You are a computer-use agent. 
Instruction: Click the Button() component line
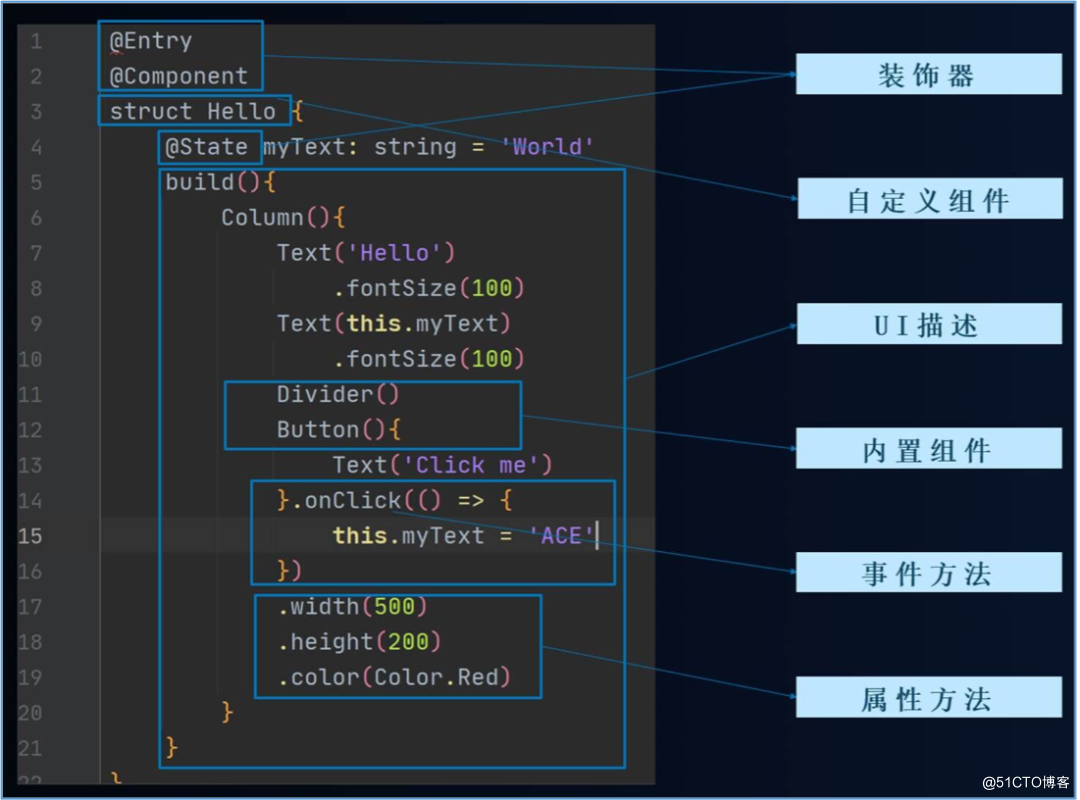[x=338, y=430]
